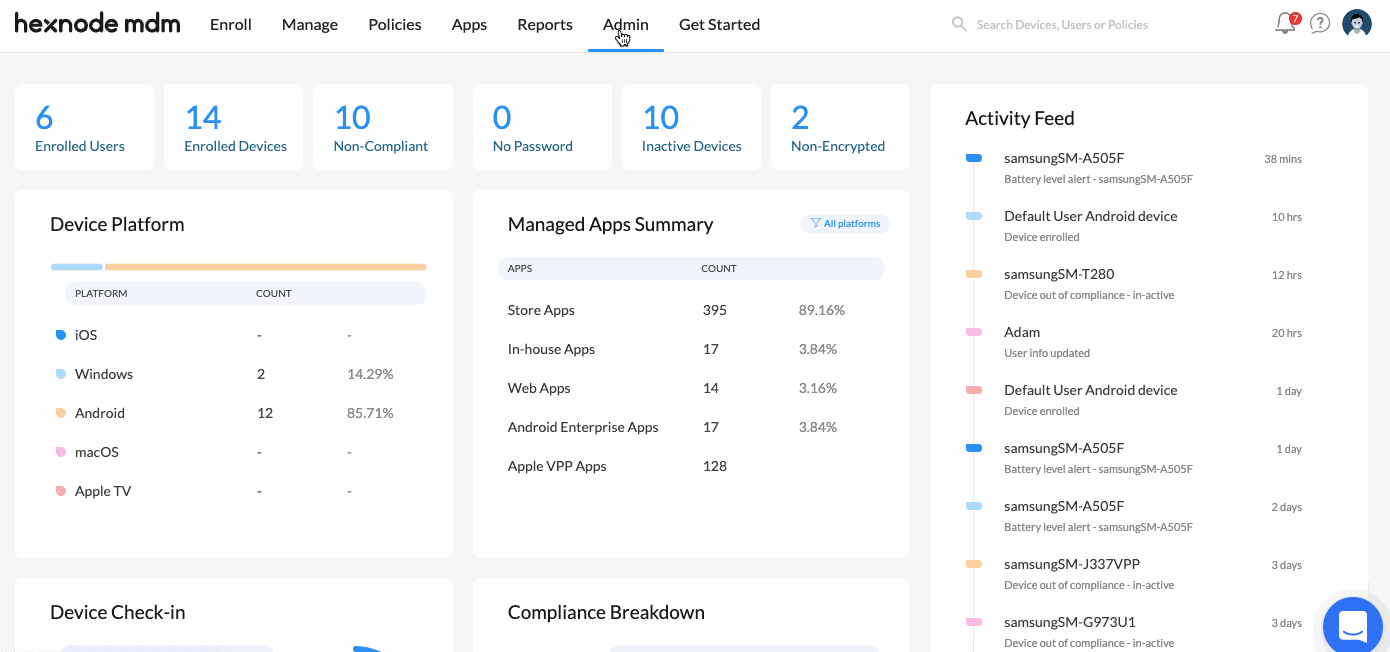Viewport: 1390px width, 652px height.
Task: View Non-Encrypted devices
Action: 840,126
